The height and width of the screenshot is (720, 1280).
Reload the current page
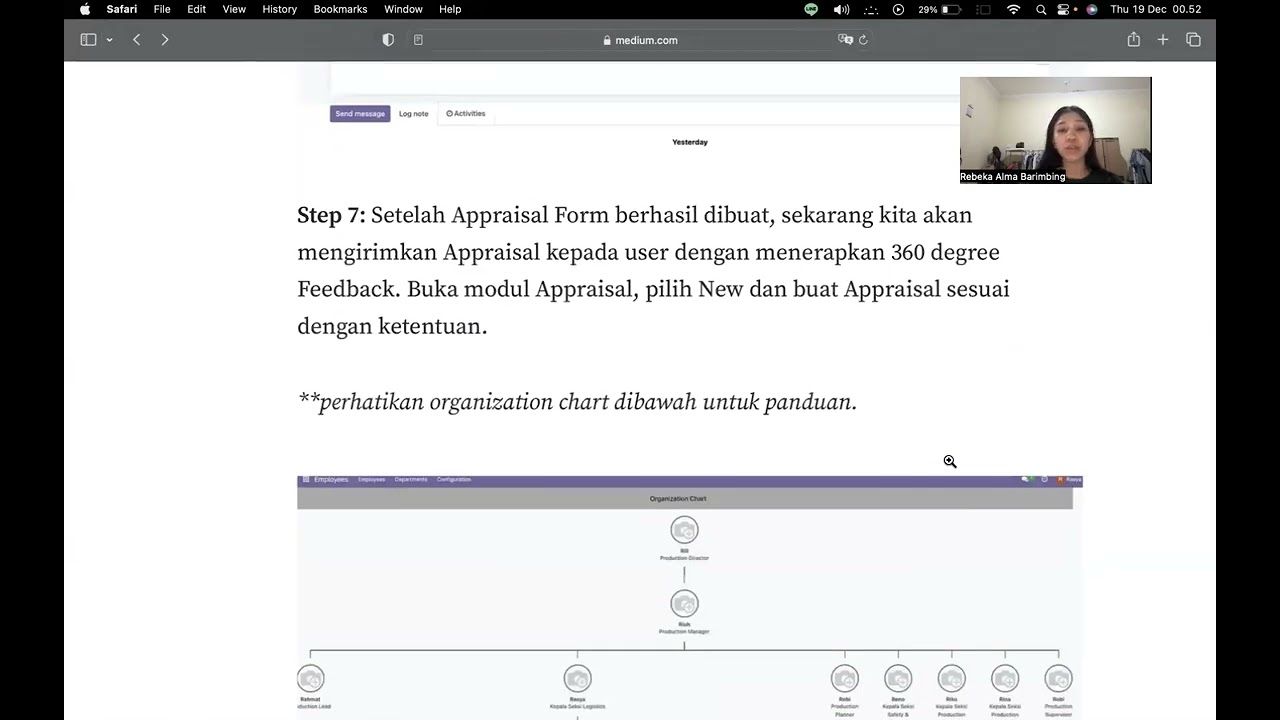[x=863, y=40]
